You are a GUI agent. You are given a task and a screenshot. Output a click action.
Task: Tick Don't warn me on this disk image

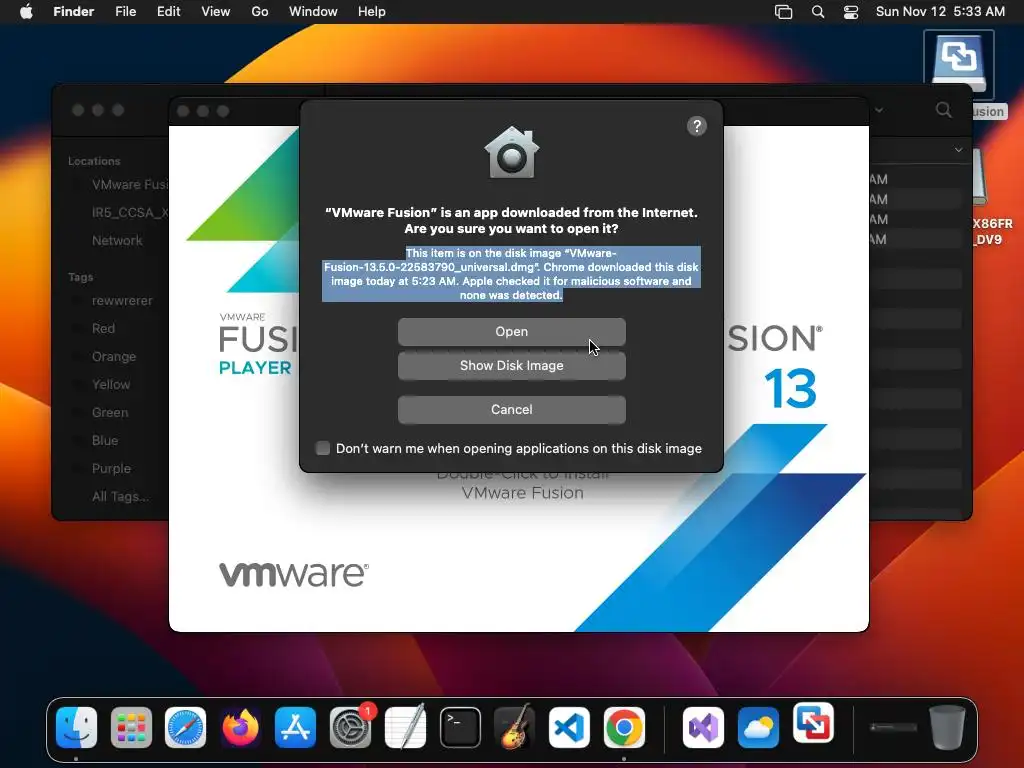coord(323,448)
